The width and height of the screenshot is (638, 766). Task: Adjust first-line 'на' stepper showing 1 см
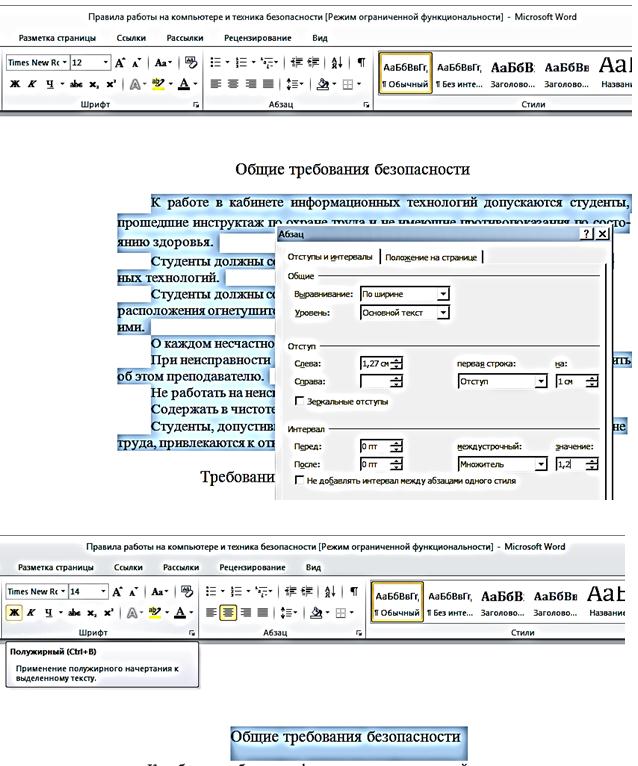point(592,382)
